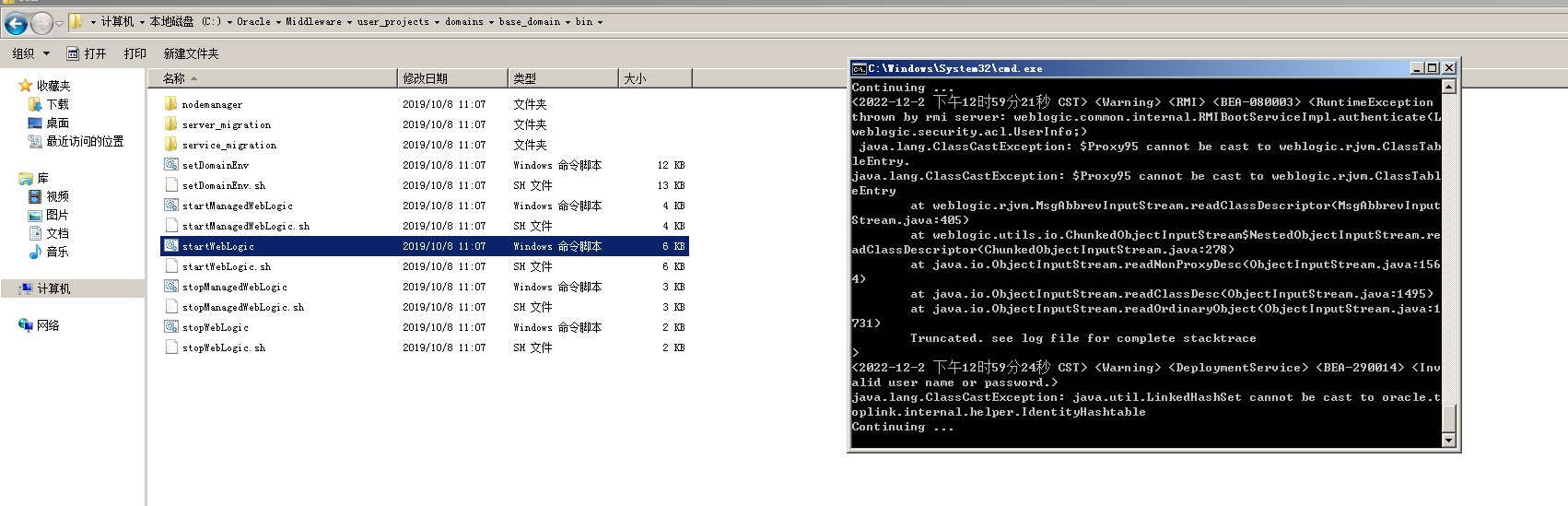
Task: Click the Forward navigation arrow button
Action: pos(41,23)
